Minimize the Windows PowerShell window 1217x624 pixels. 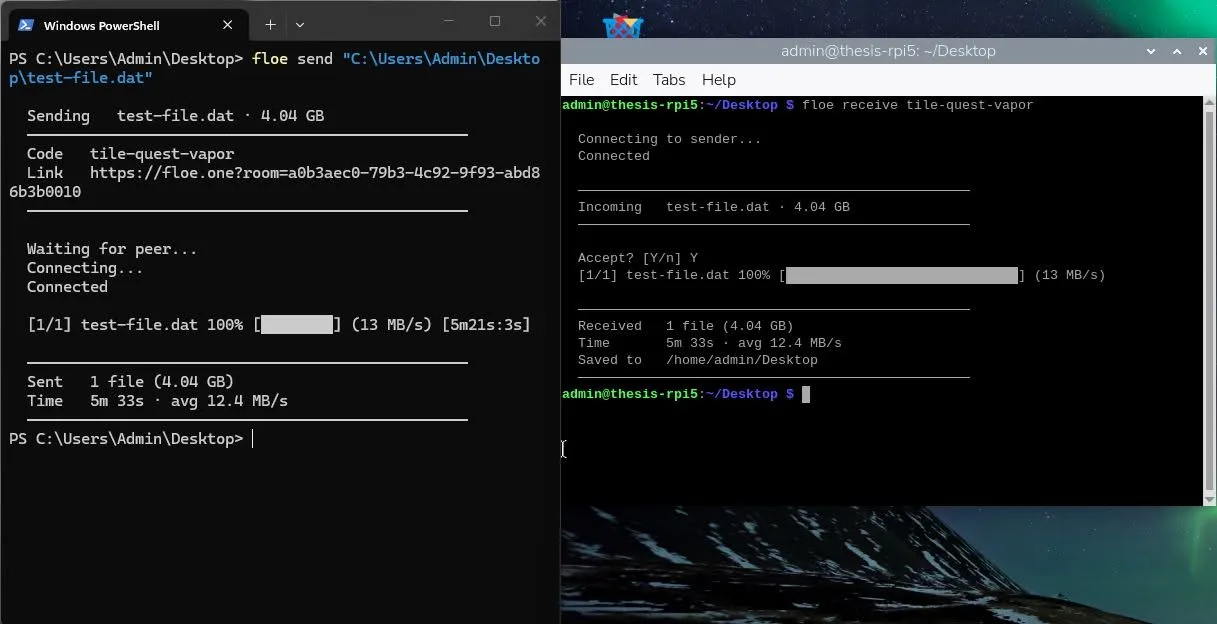tap(448, 21)
